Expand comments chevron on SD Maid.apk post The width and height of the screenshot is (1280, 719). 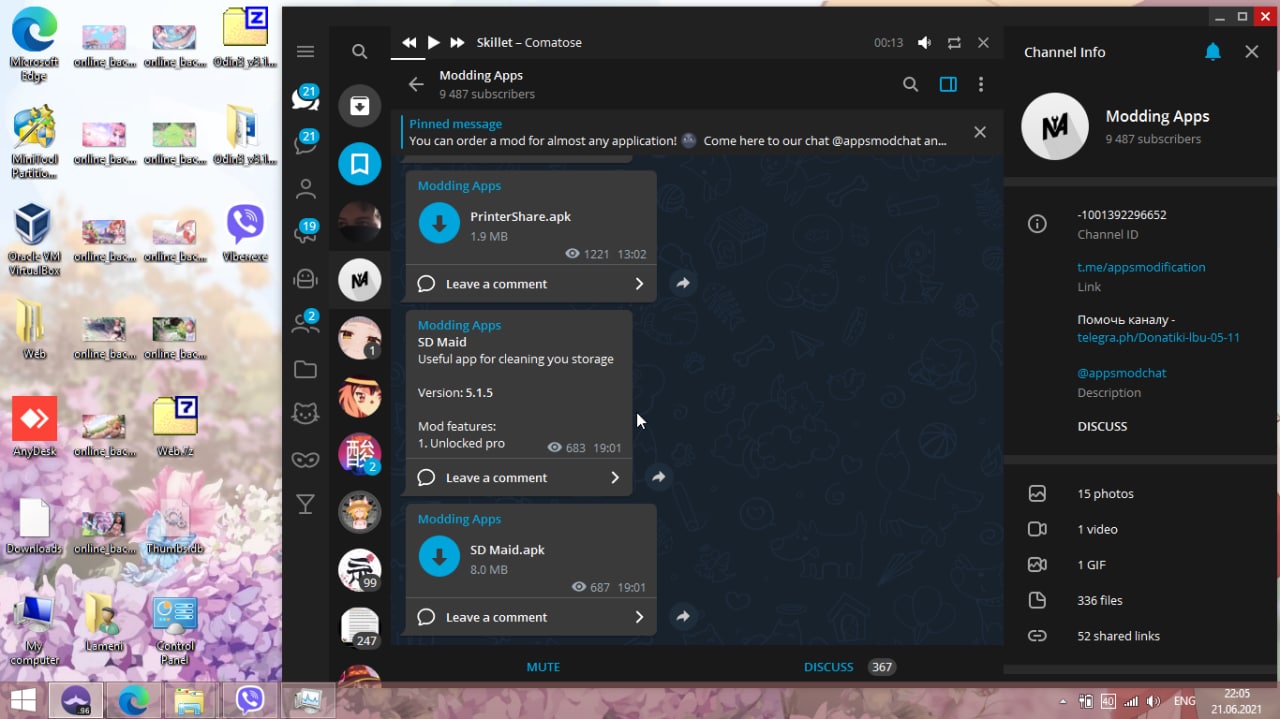(x=639, y=617)
